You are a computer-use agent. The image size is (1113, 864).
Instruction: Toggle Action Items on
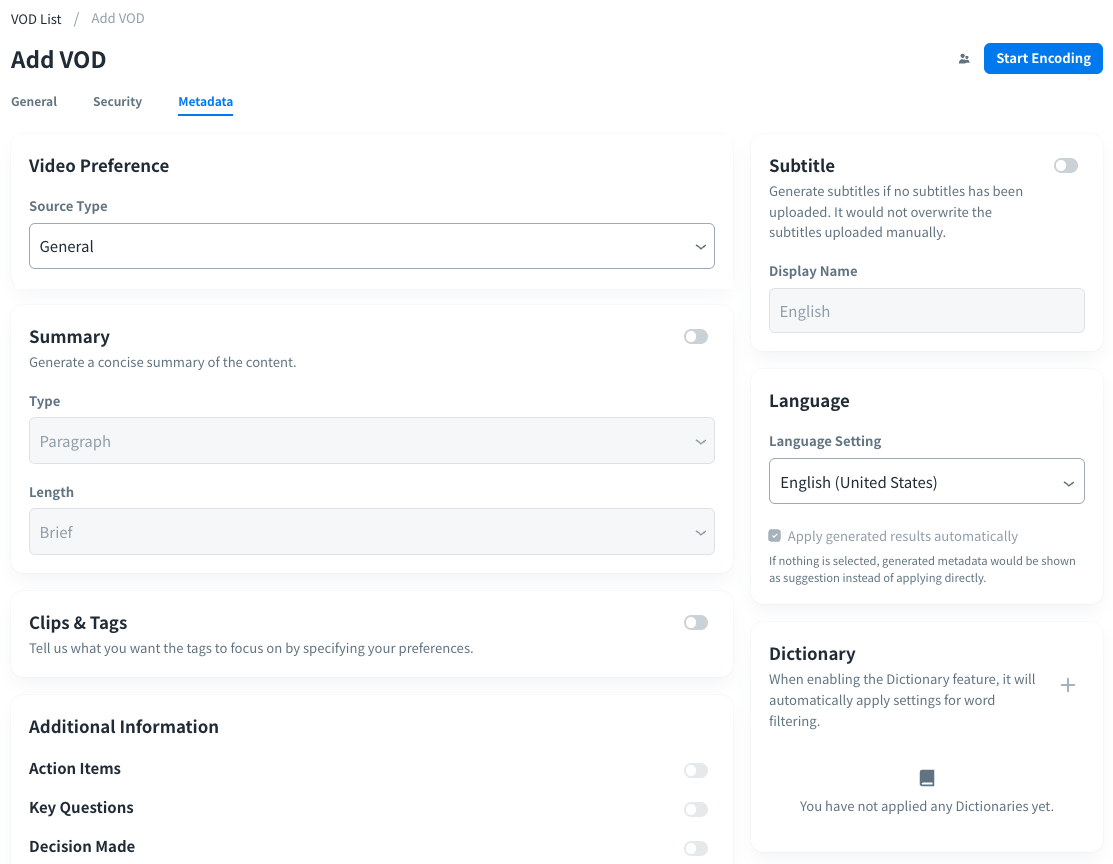(695, 770)
